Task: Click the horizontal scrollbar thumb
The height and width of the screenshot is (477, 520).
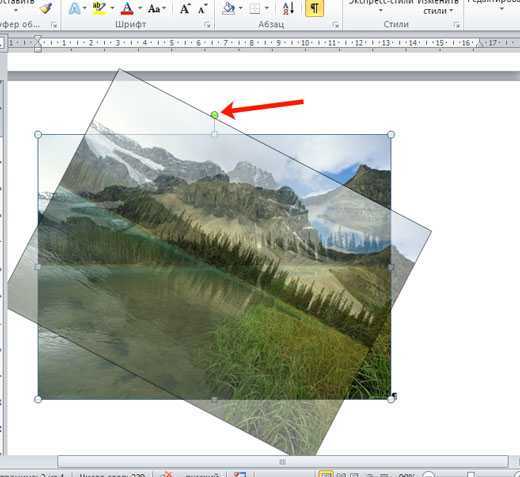Action: 283,462
